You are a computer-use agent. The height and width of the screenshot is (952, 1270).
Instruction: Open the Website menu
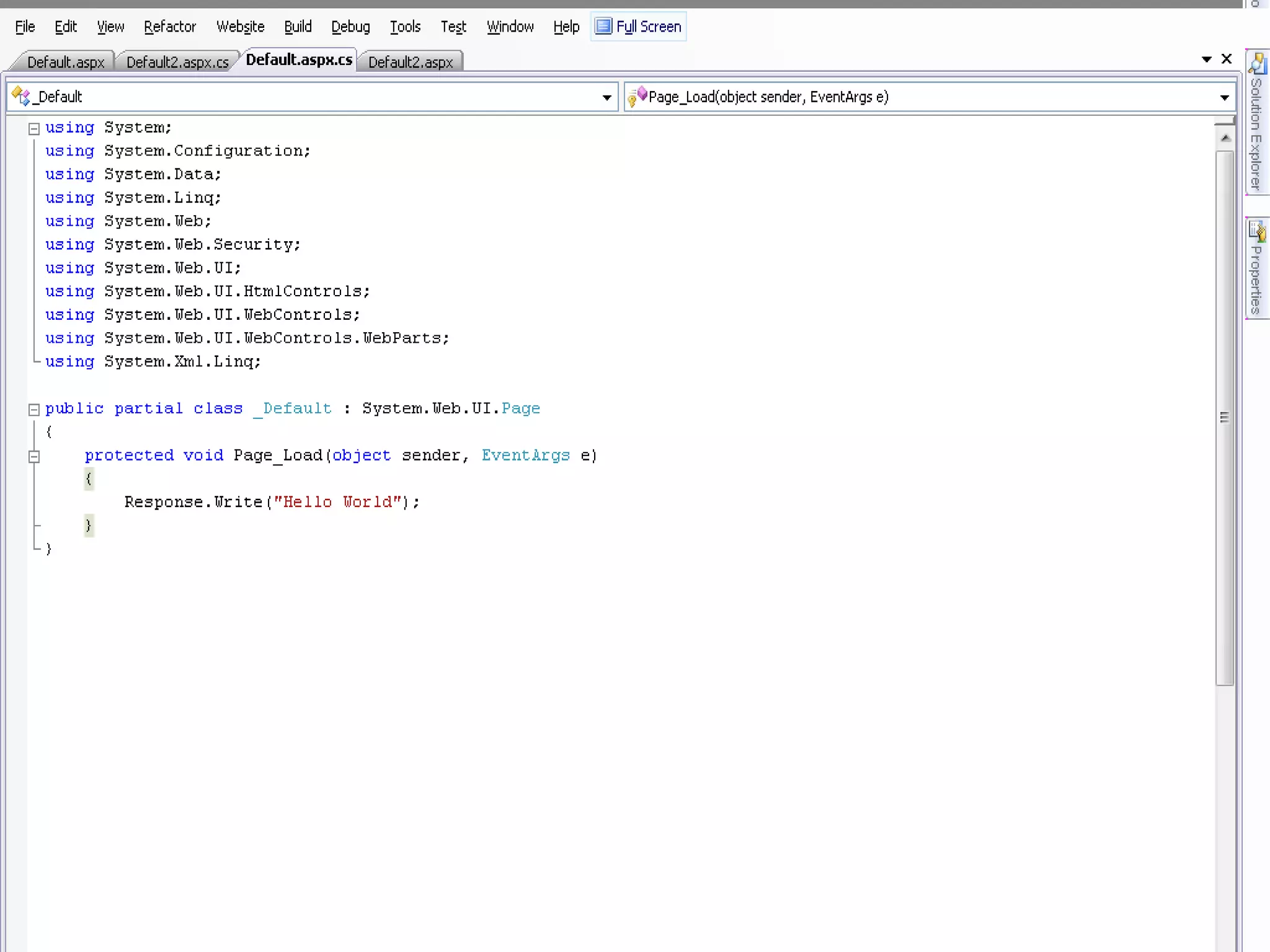pos(240,27)
